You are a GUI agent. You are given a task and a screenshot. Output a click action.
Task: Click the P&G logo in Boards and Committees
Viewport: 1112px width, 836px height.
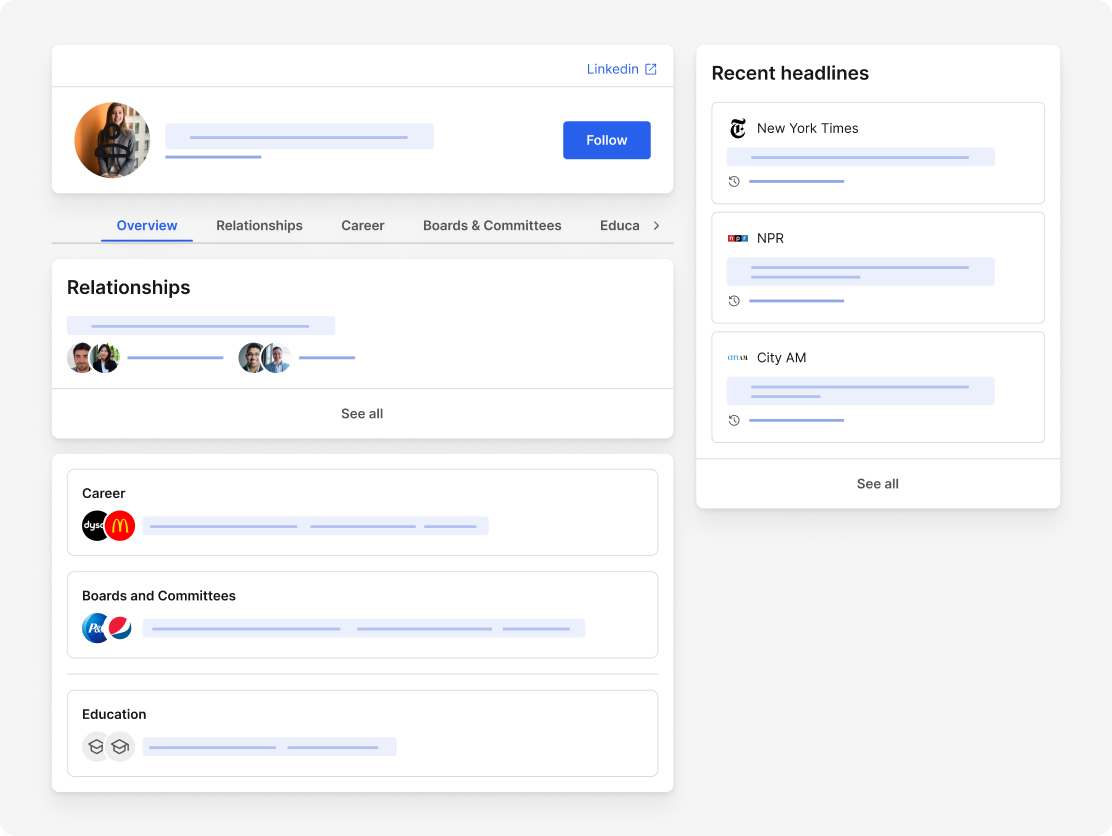95,628
